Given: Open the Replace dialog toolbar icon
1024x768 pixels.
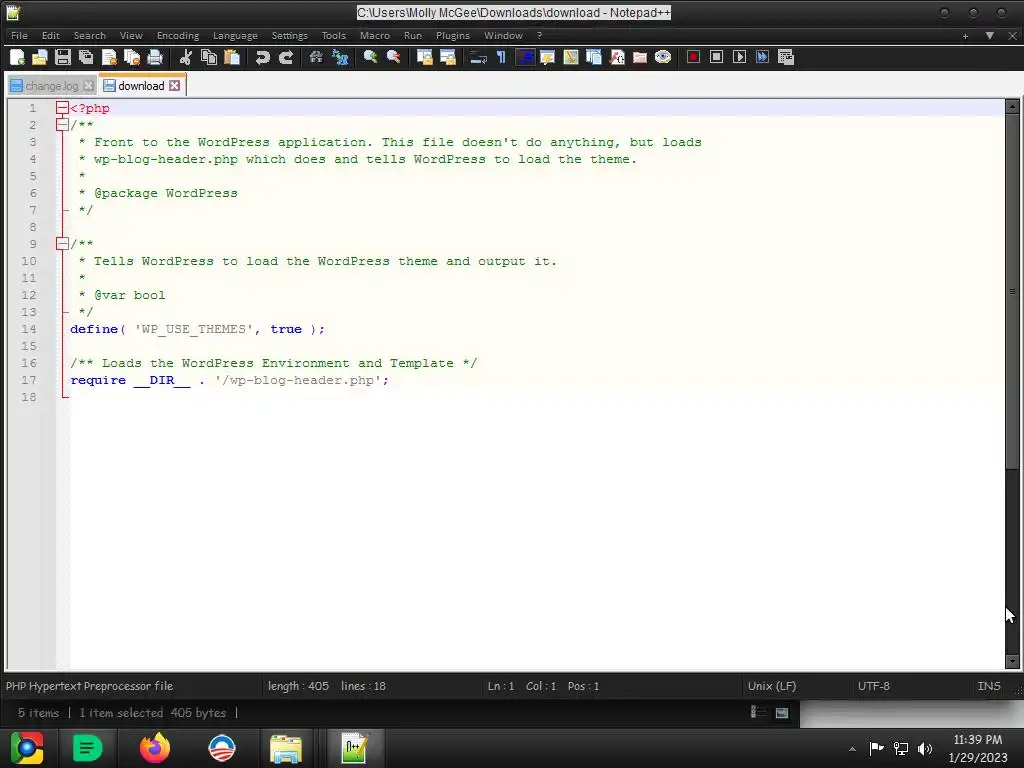Looking at the screenshot, I should point(340,57).
